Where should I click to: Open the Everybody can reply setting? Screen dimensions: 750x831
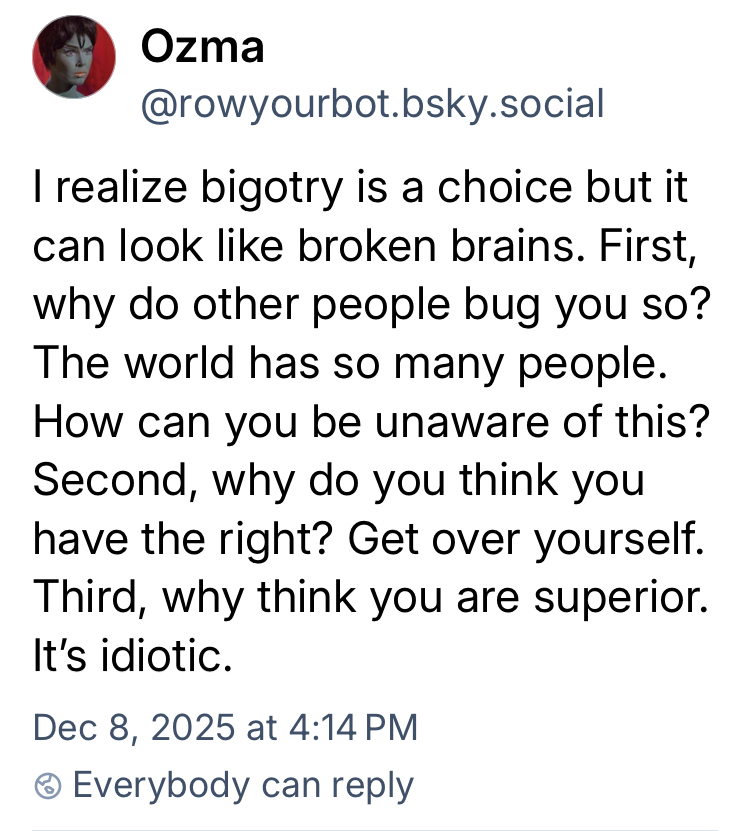pyautogui.click(x=242, y=786)
